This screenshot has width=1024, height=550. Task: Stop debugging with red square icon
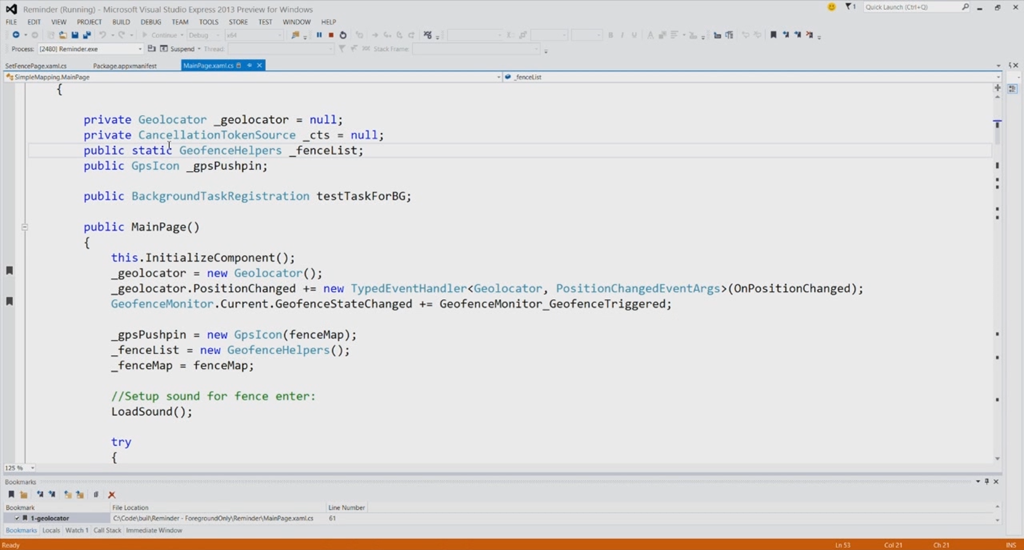[x=331, y=35]
